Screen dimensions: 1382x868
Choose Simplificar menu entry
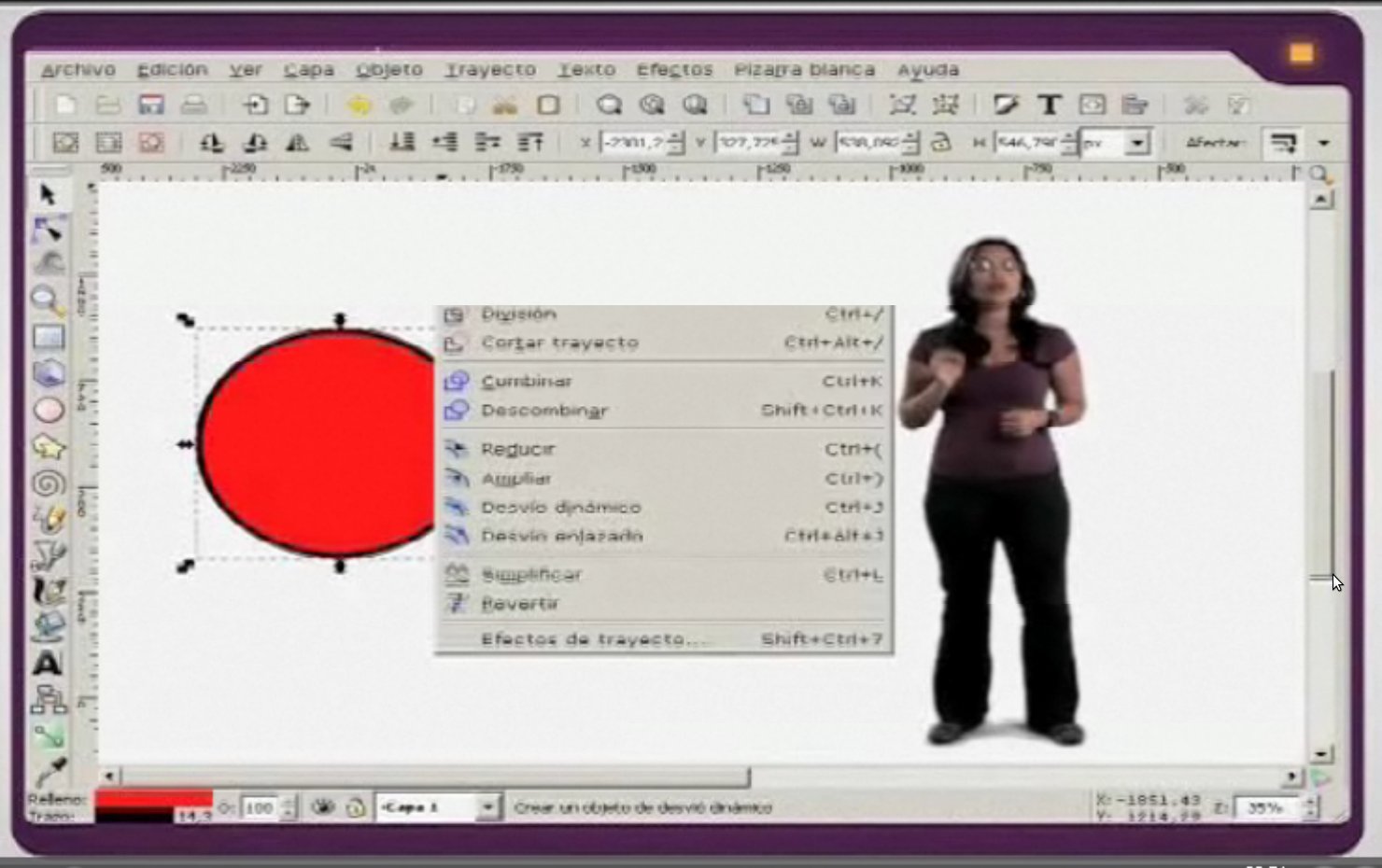(664, 575)
